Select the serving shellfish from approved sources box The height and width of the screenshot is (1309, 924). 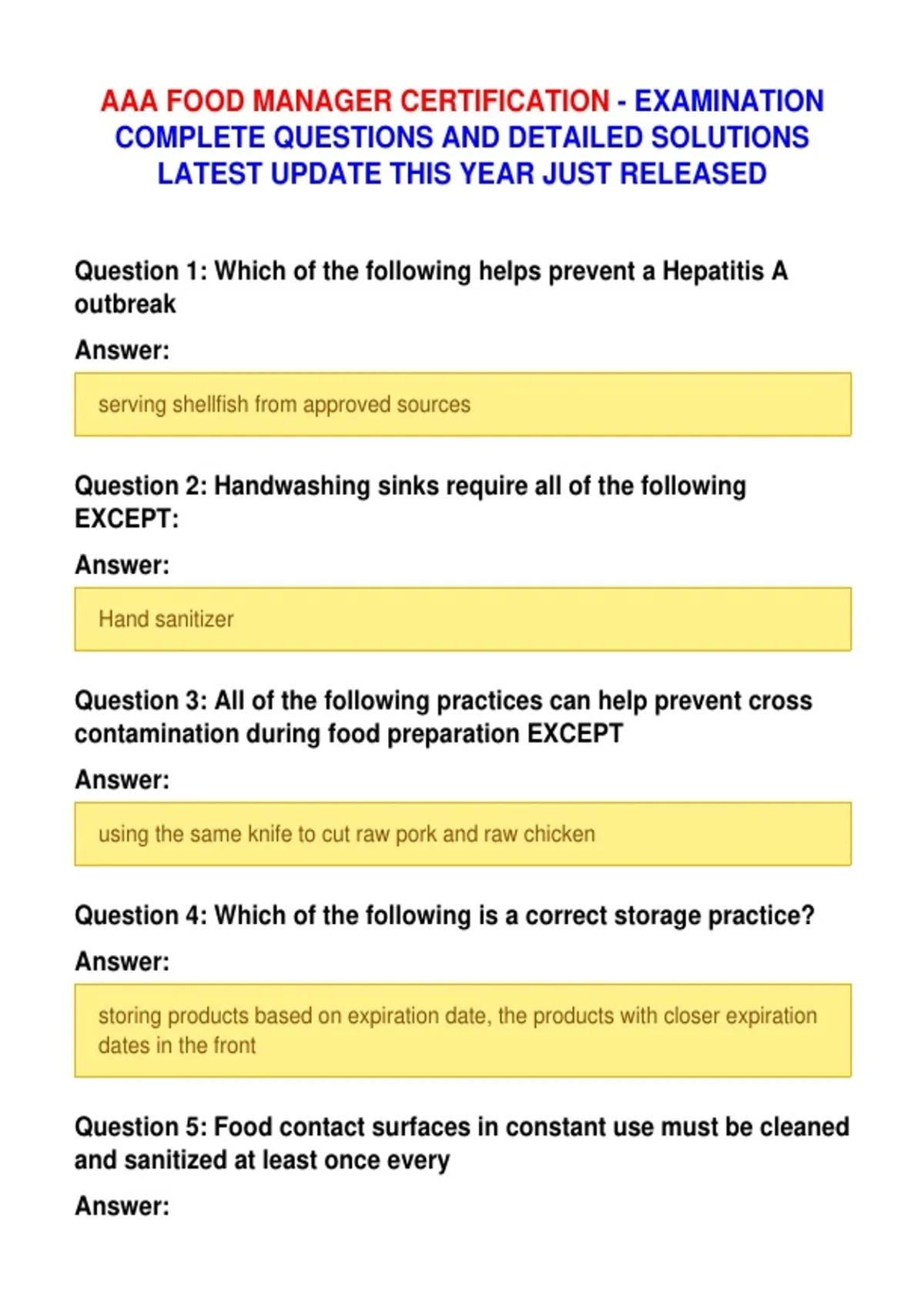(x=463, y=404)
